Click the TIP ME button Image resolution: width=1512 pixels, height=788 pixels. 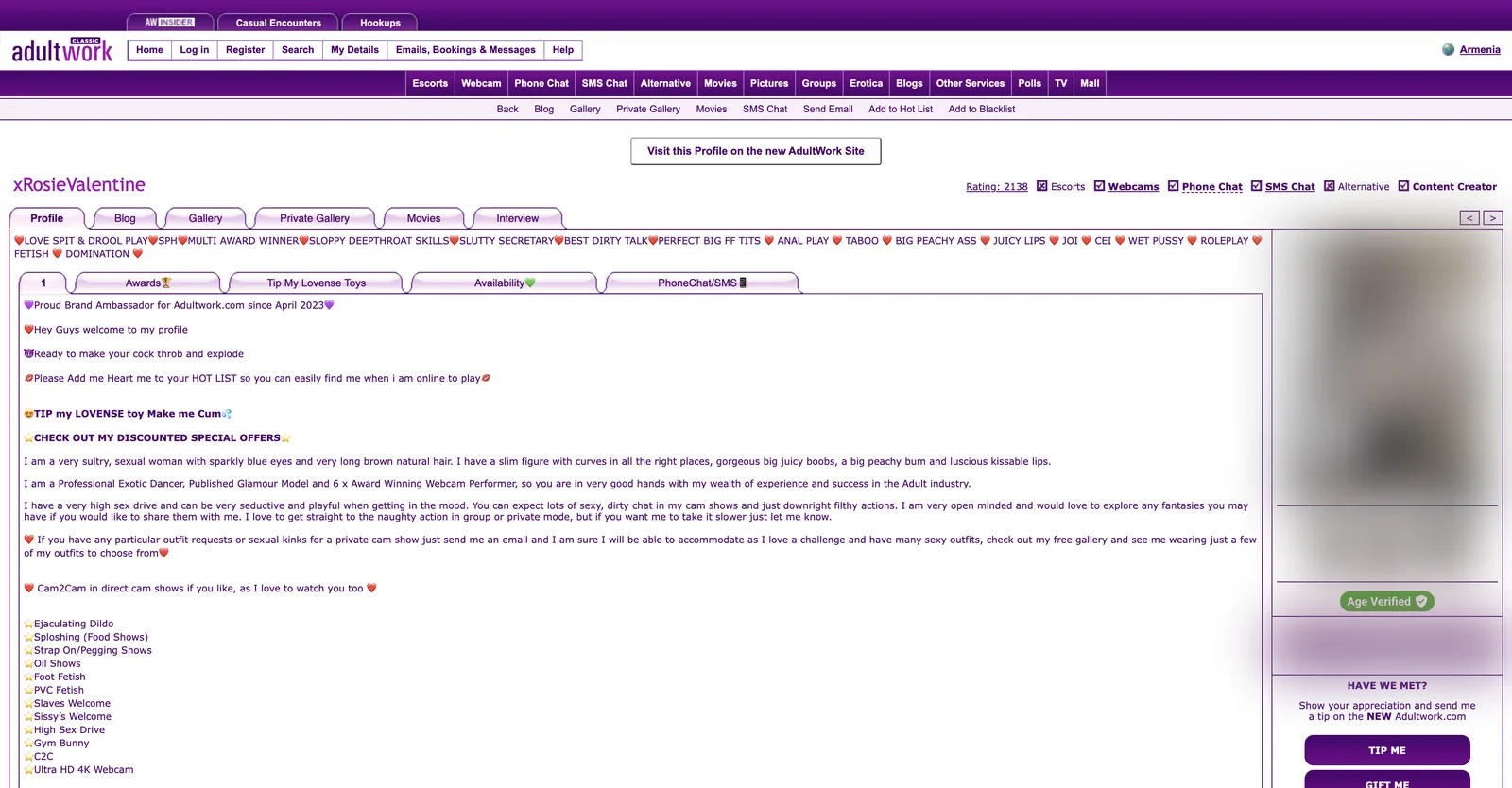coord(1386,750)
